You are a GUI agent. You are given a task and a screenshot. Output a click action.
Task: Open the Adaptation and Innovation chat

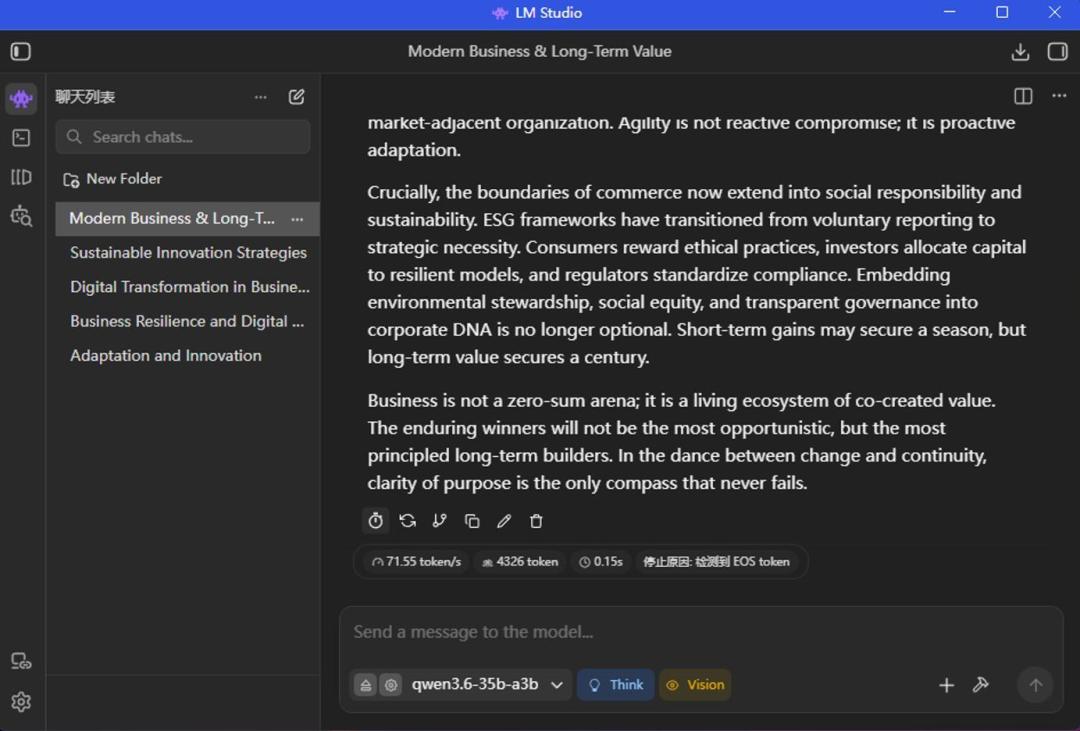[x=187, y=356]
